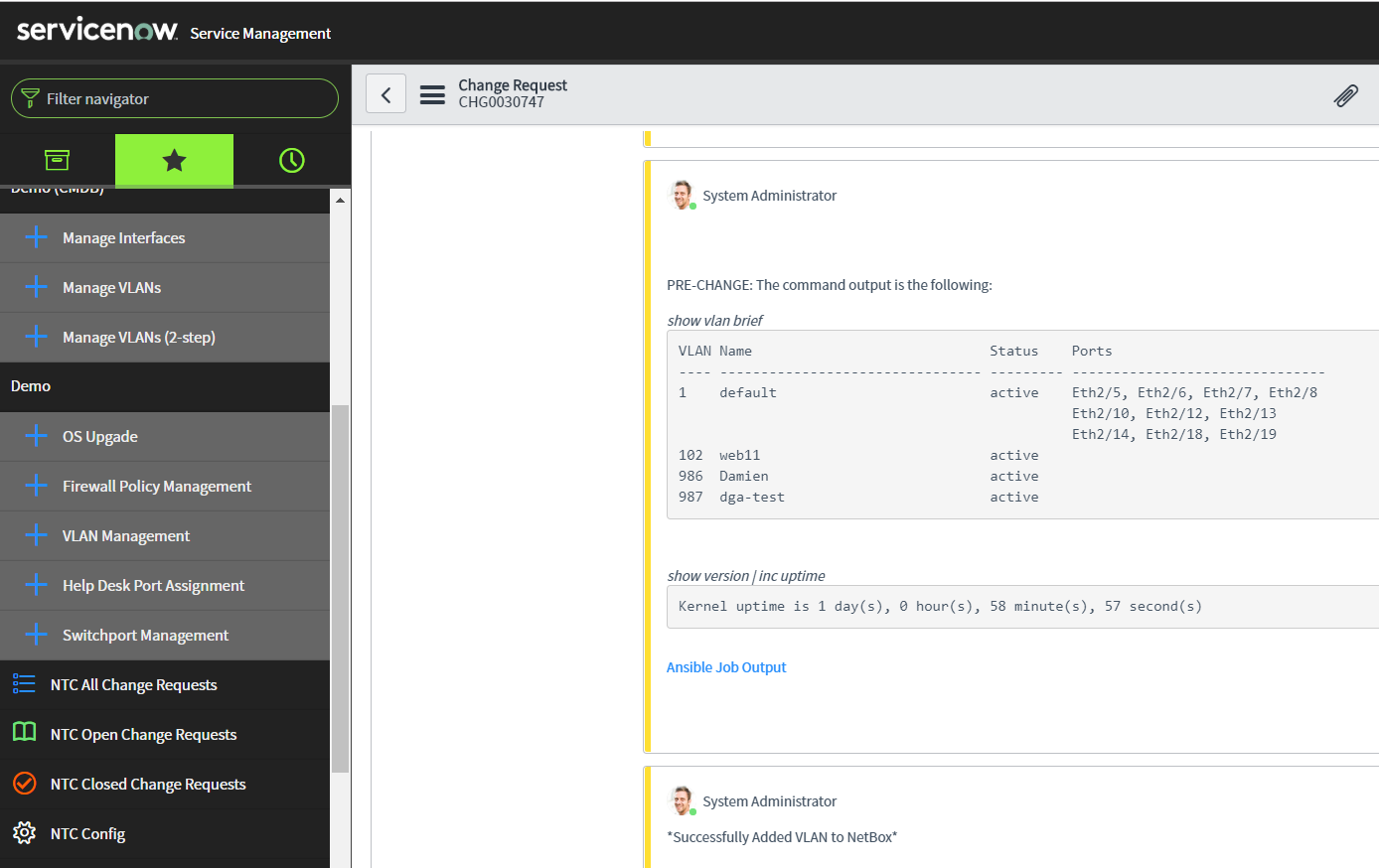1379x868 pixels.
Task: Click System Administrator name on PRE-CHANGE entry
Action: click(x=769, y=196)
